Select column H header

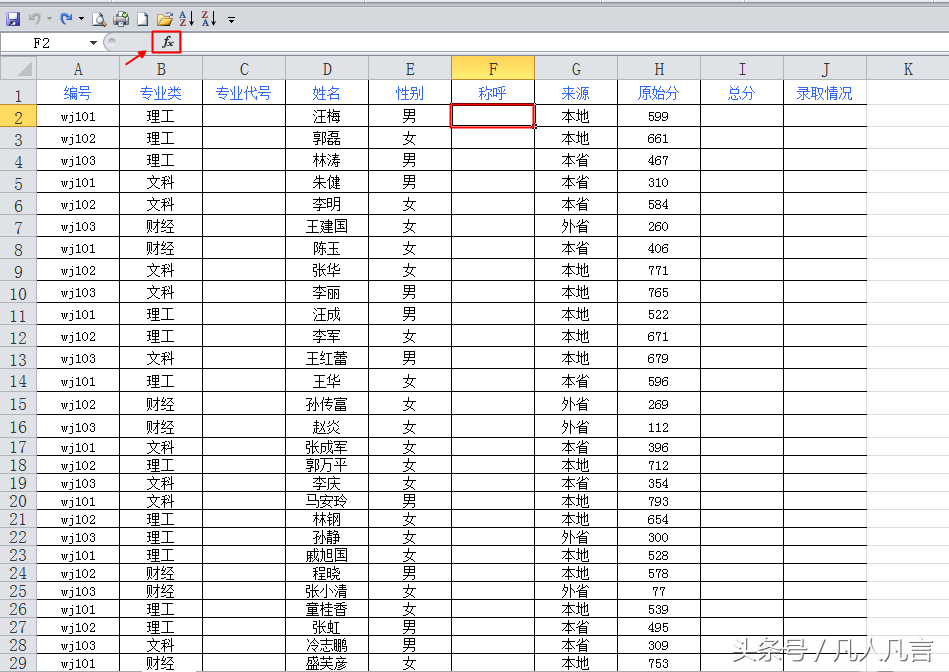(659, 68)
